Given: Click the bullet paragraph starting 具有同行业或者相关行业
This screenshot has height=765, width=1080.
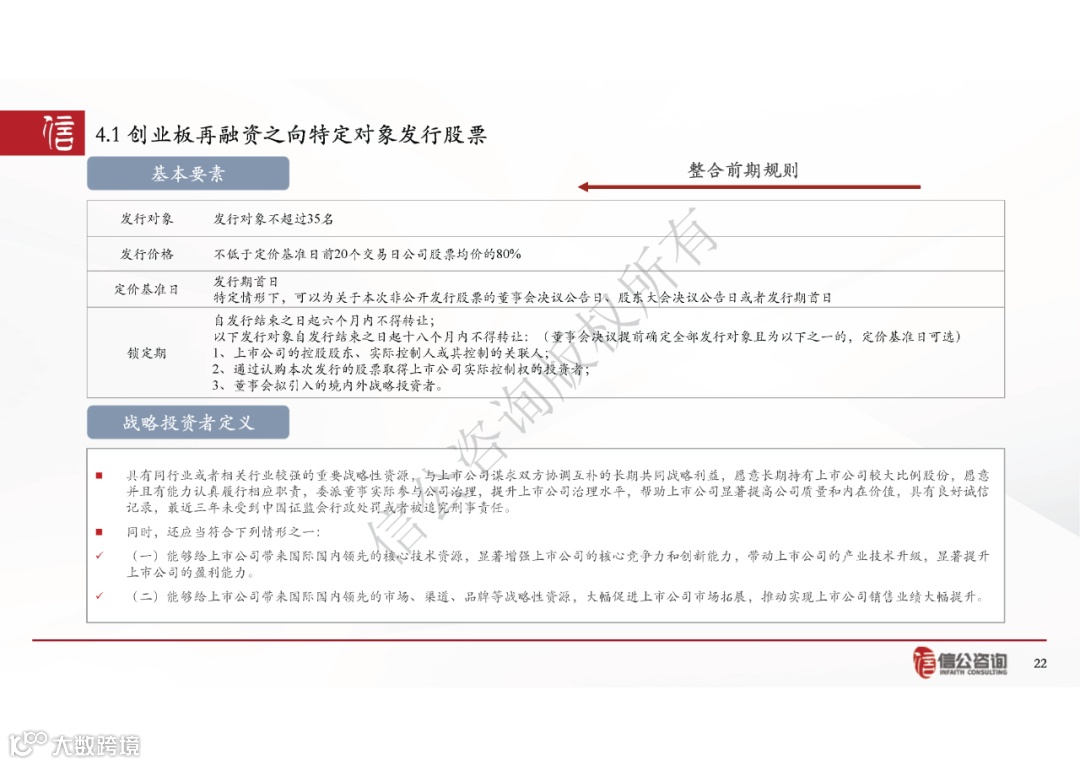Looking at the screenshot, I should [x=557, y=492].
